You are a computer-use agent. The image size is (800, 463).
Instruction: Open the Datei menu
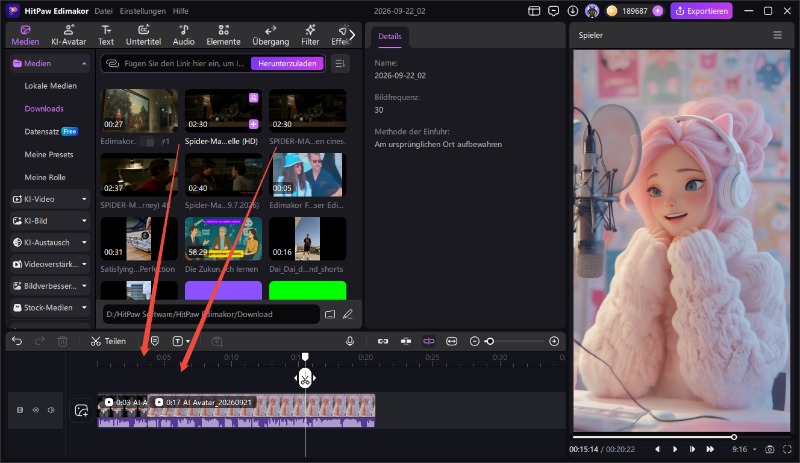(104, 11)
